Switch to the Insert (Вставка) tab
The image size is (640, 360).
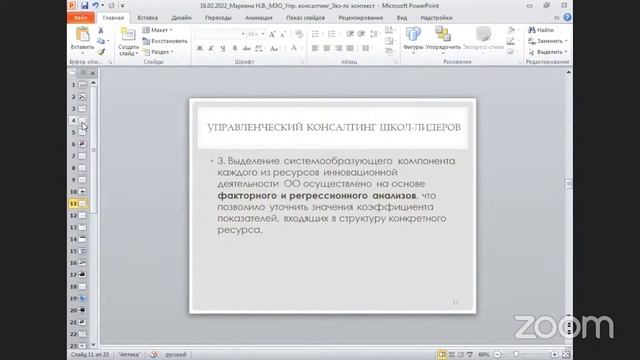[148, 18]
